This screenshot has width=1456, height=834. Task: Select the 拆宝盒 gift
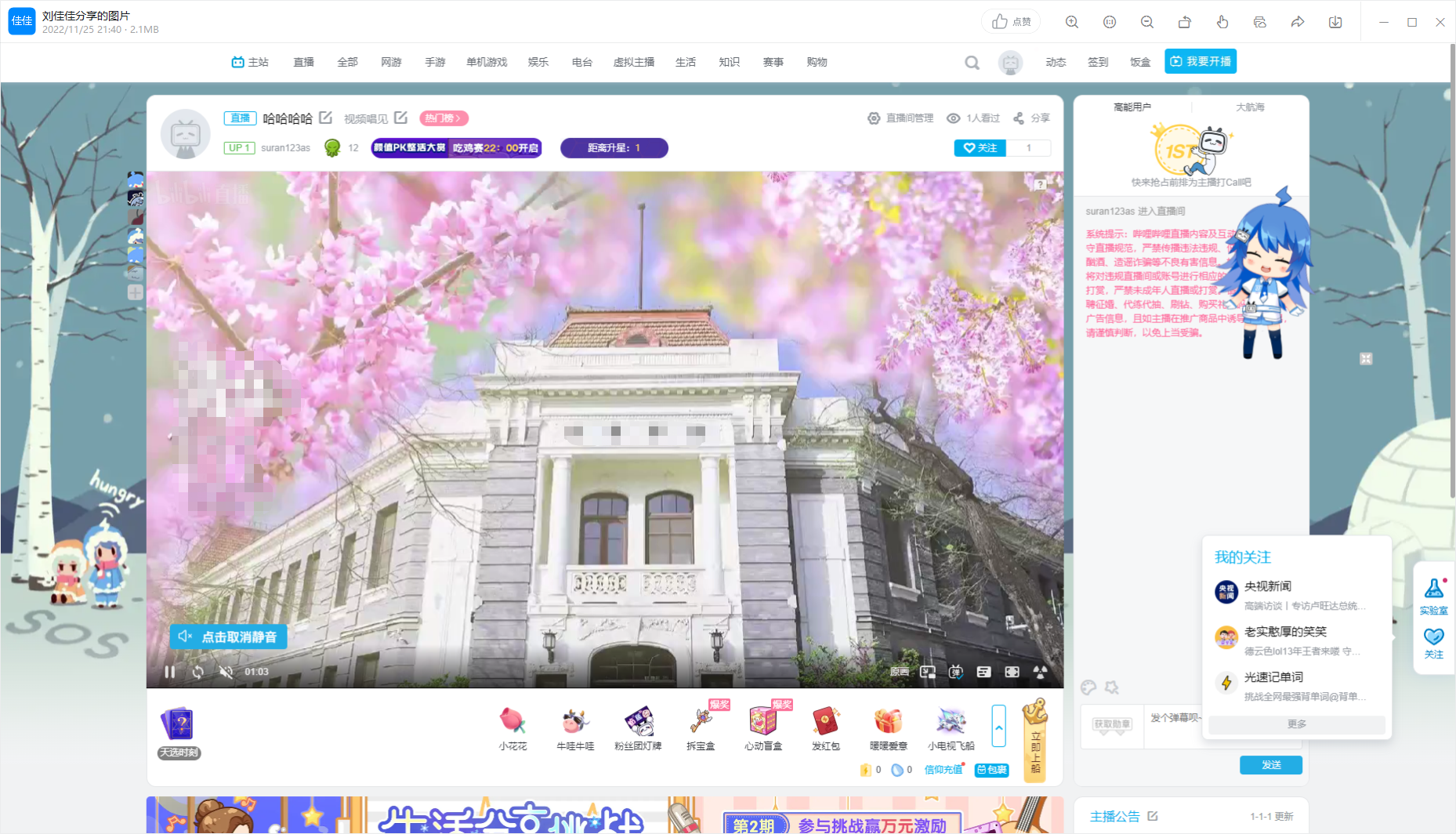coord(701,728)
